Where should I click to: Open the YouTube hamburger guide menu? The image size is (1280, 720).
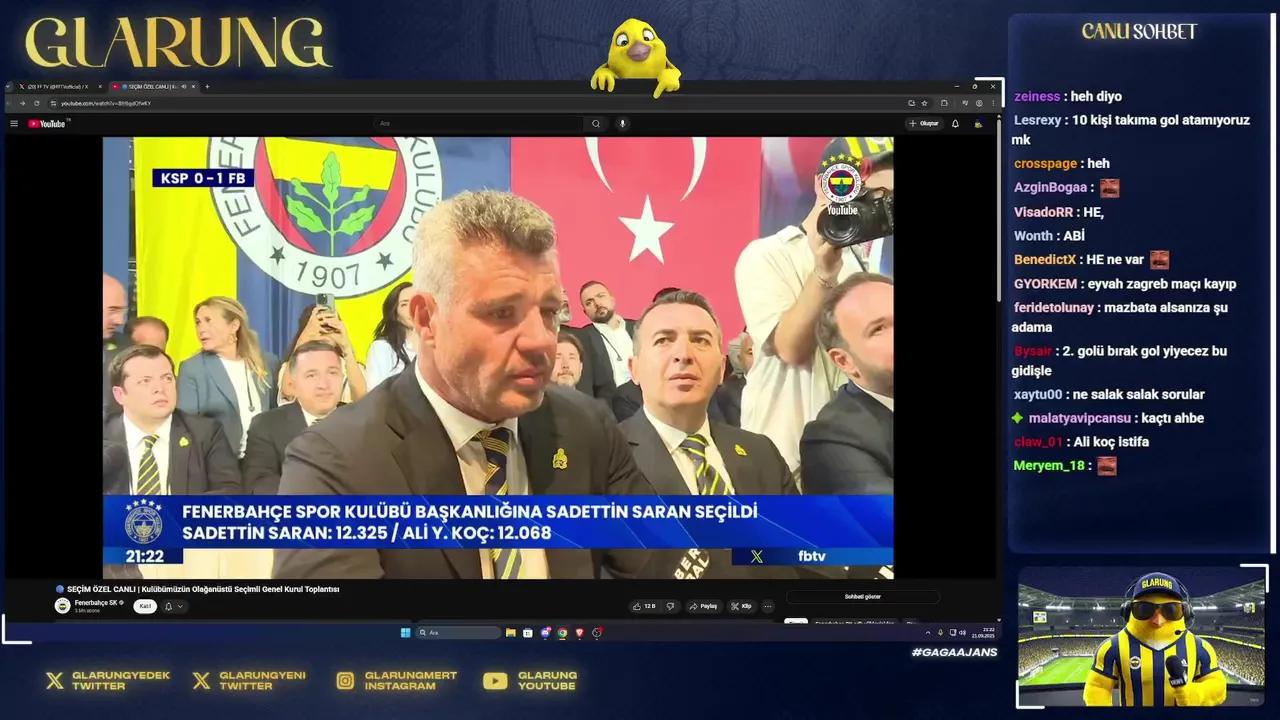tap(14, 124)
